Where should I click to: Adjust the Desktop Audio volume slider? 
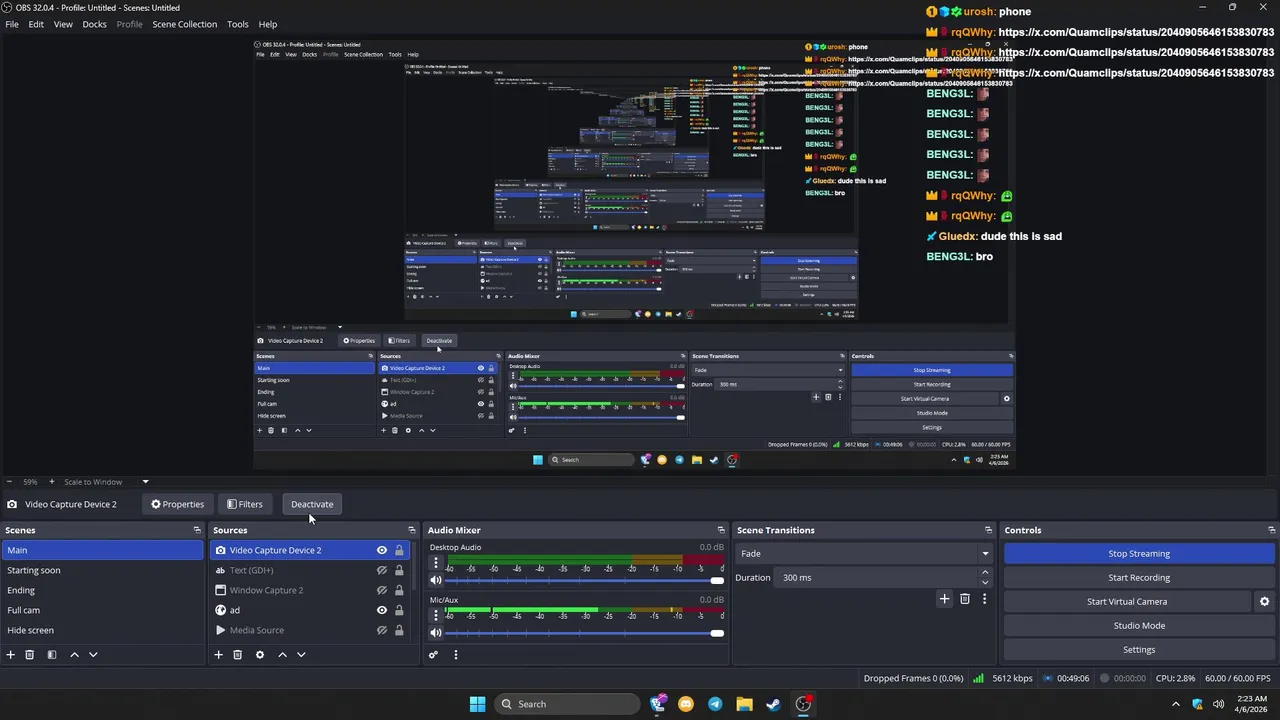586,580
